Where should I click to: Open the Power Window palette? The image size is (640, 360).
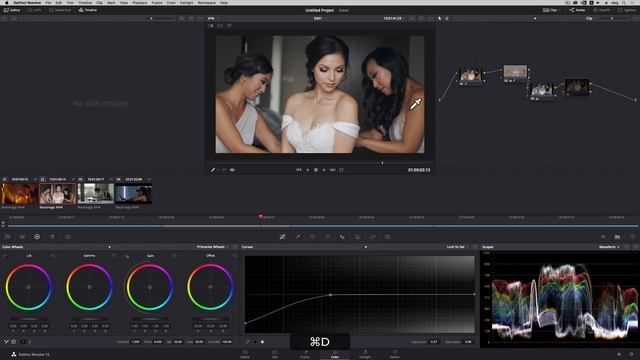click(312, 237)
